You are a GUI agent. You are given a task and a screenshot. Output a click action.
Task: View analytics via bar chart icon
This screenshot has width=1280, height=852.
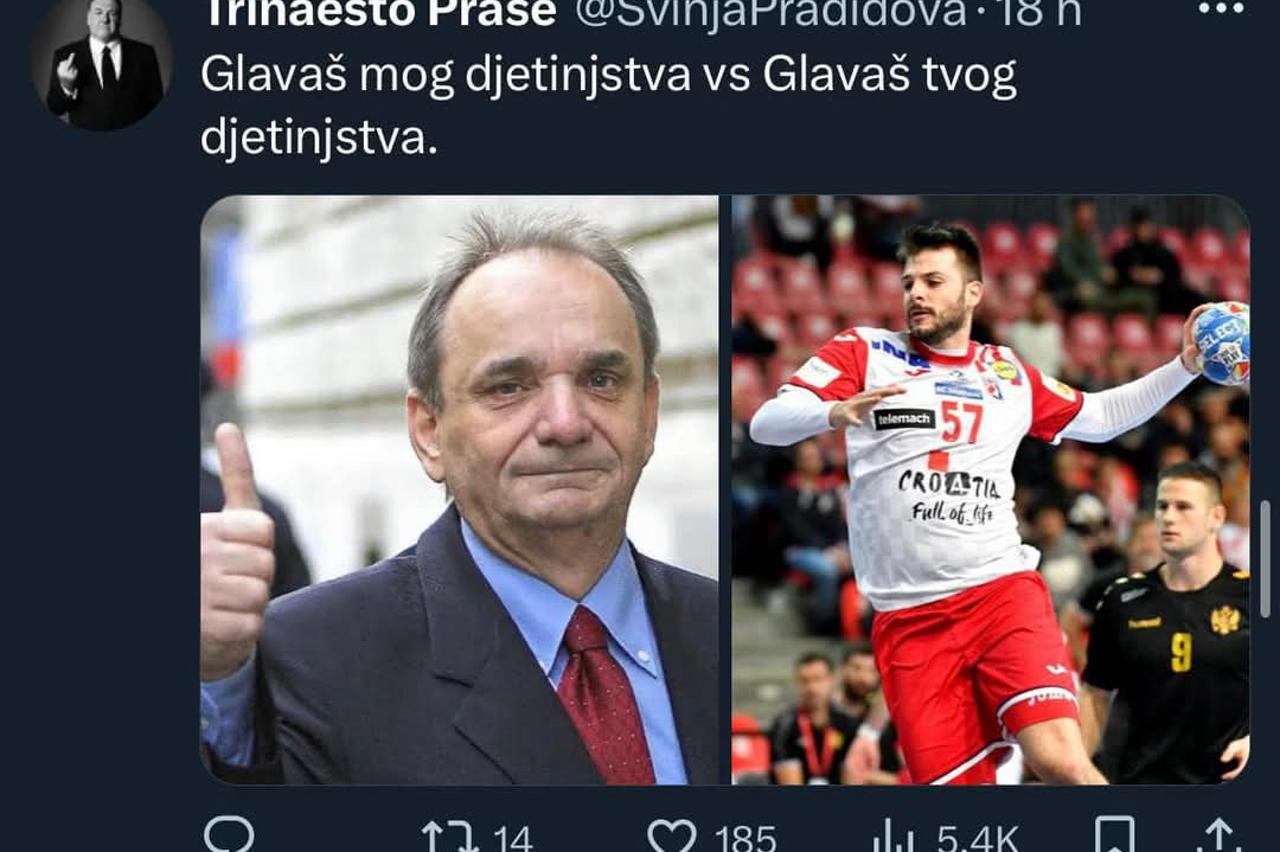tap(894, 837)
